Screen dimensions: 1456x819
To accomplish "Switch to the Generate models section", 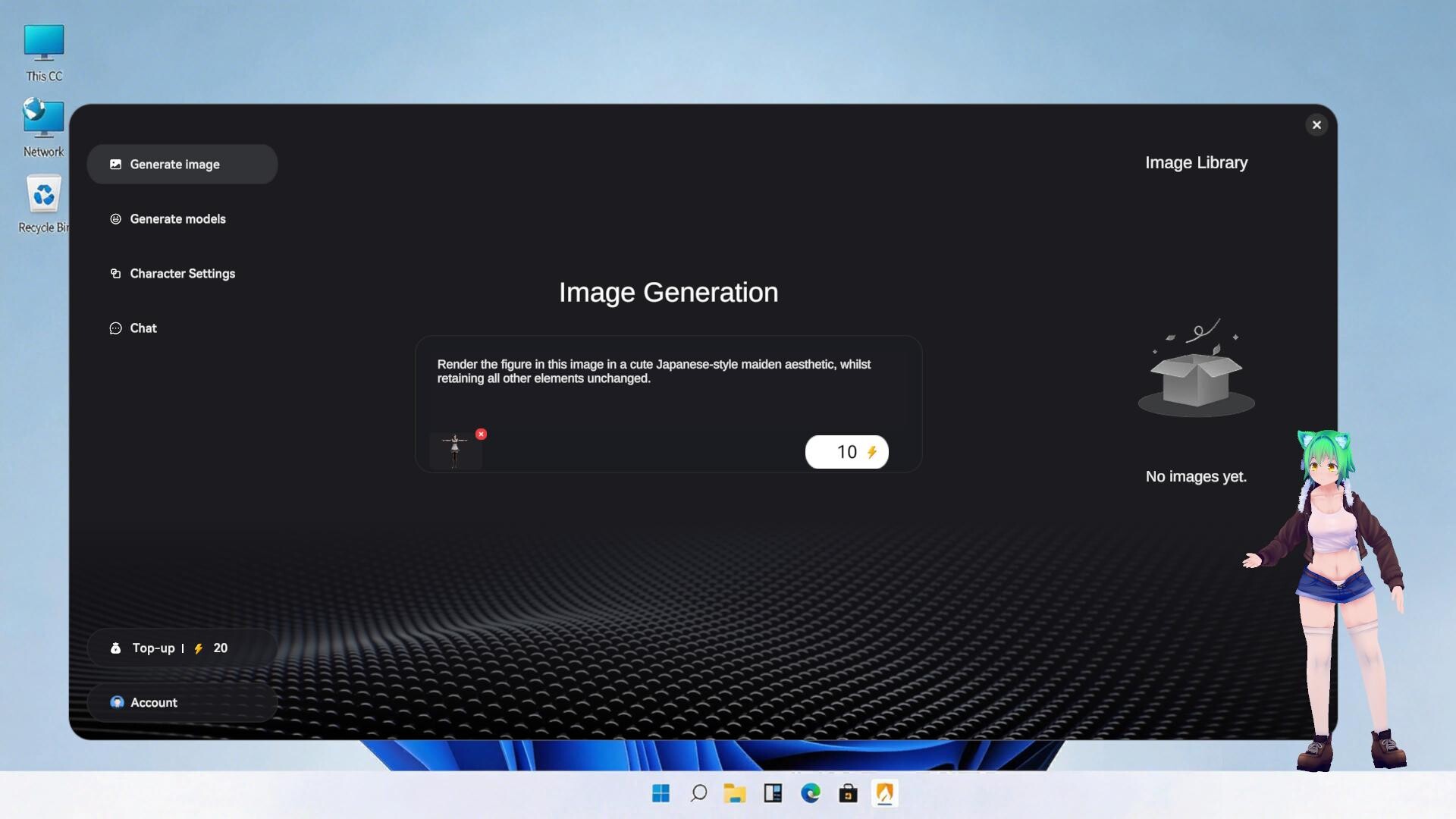I will [x=177, y=218].
